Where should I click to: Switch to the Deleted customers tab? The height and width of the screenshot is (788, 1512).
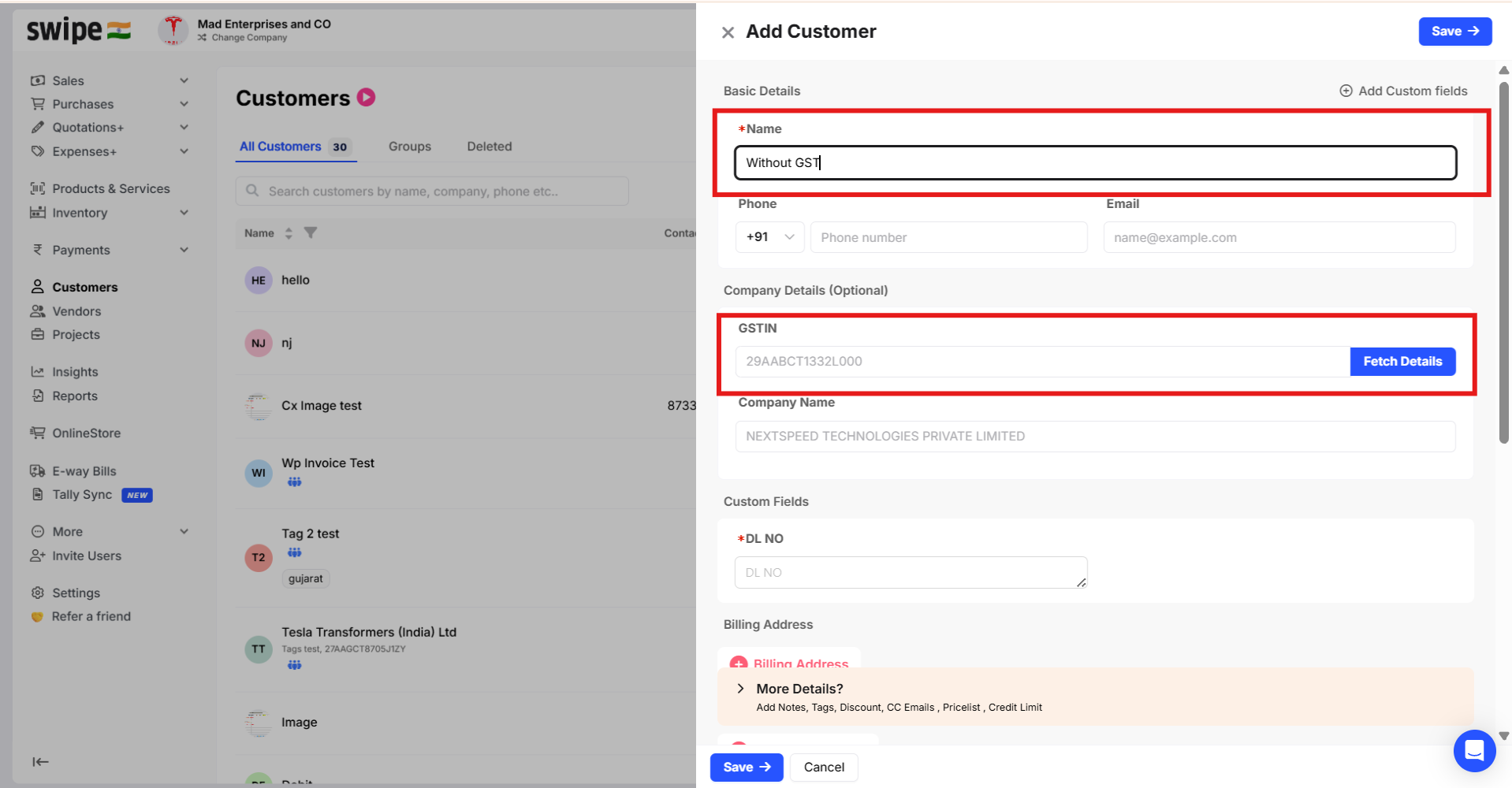click(x=489, y=147)
